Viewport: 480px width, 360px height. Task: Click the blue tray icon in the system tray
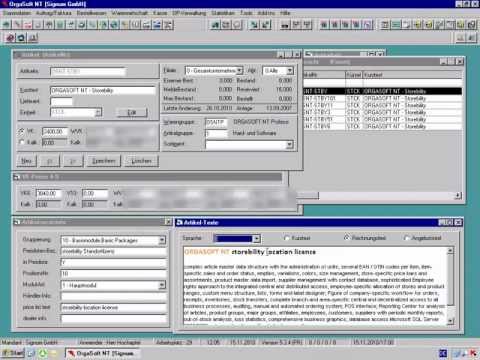(x=443, y=353)
